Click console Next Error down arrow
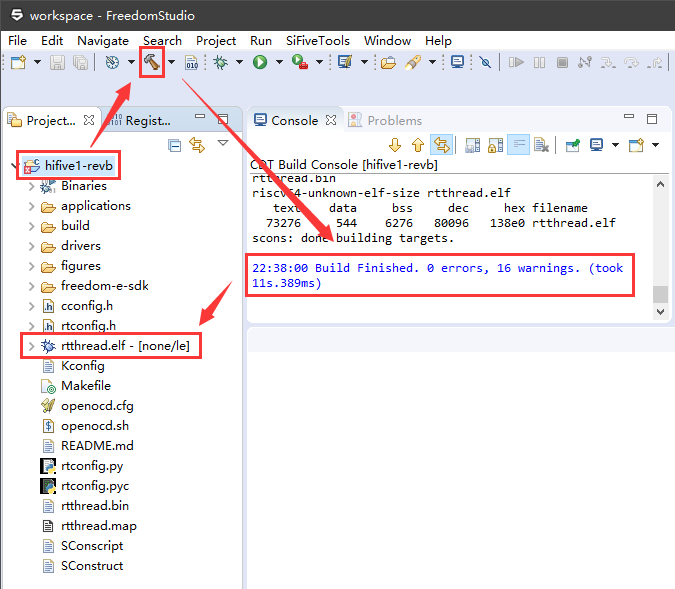This screenshot has width=675, height=589. pyautogui.click(x=395, y=145)
